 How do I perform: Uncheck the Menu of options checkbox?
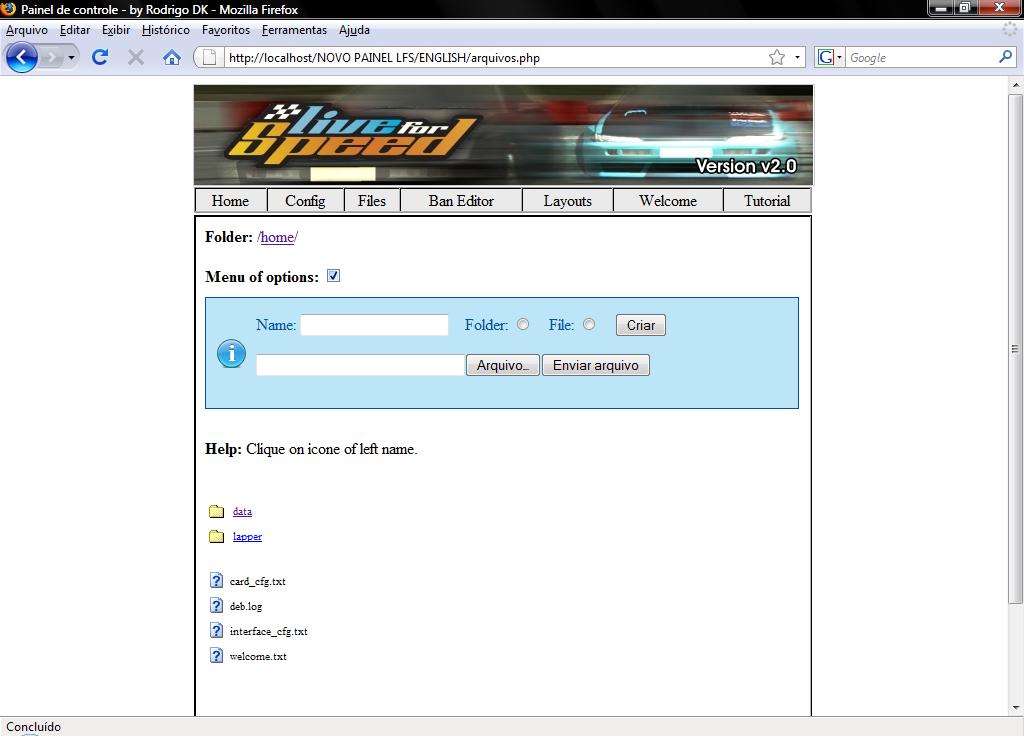pyautogui.click(x=333, y=276)
